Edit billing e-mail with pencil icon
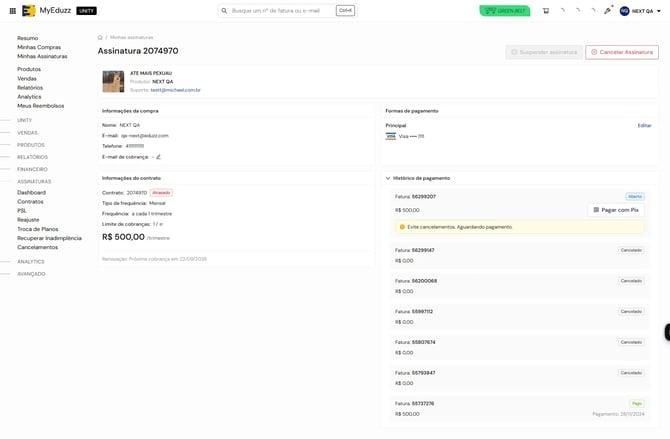 (x=158, y=157)
